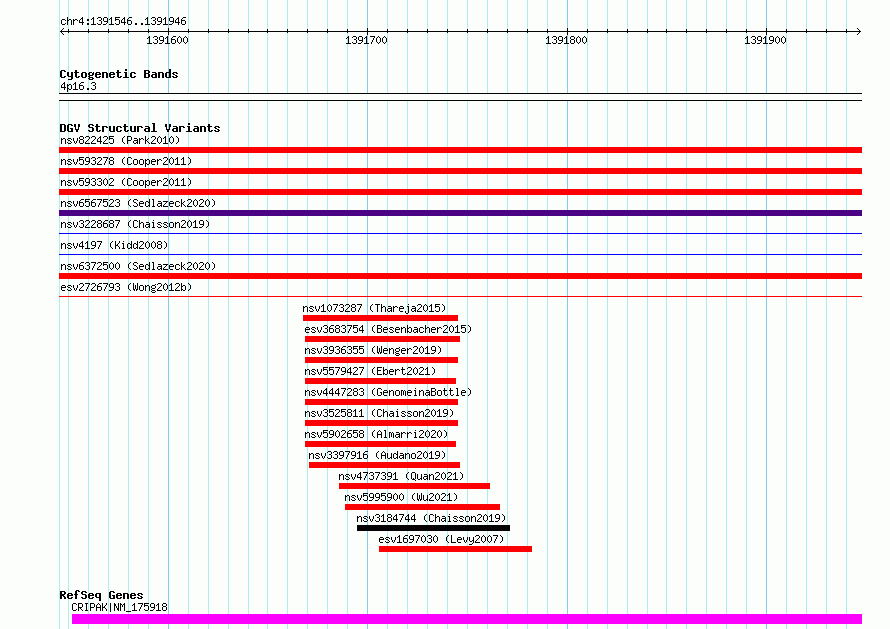Open the nsv4447283 (GenomeinaBottle) label
Image resolution: width=890 pixels, height=629 pixels.
point(388,392)
